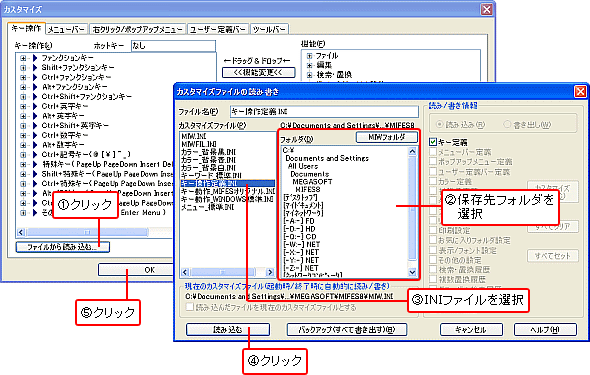
Task: Expand the Ctrl+英字キー node
Action: coord(23,107)
